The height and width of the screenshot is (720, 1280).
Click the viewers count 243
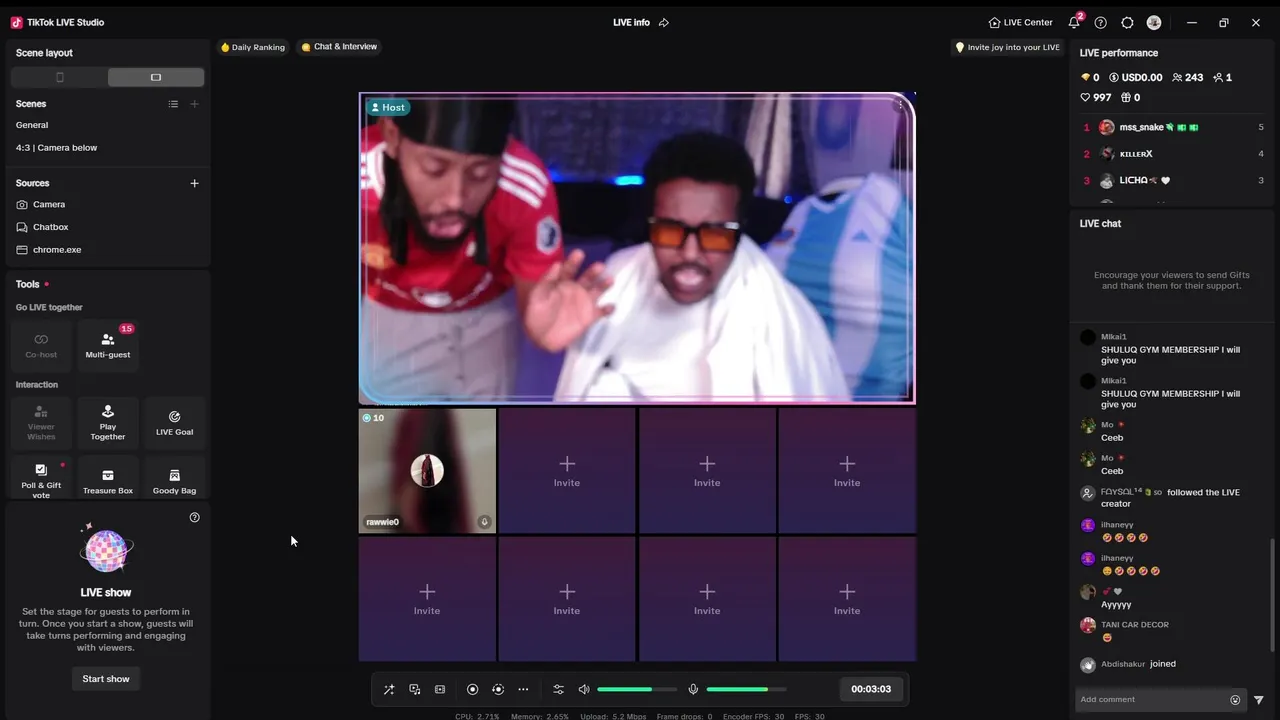1187,77
